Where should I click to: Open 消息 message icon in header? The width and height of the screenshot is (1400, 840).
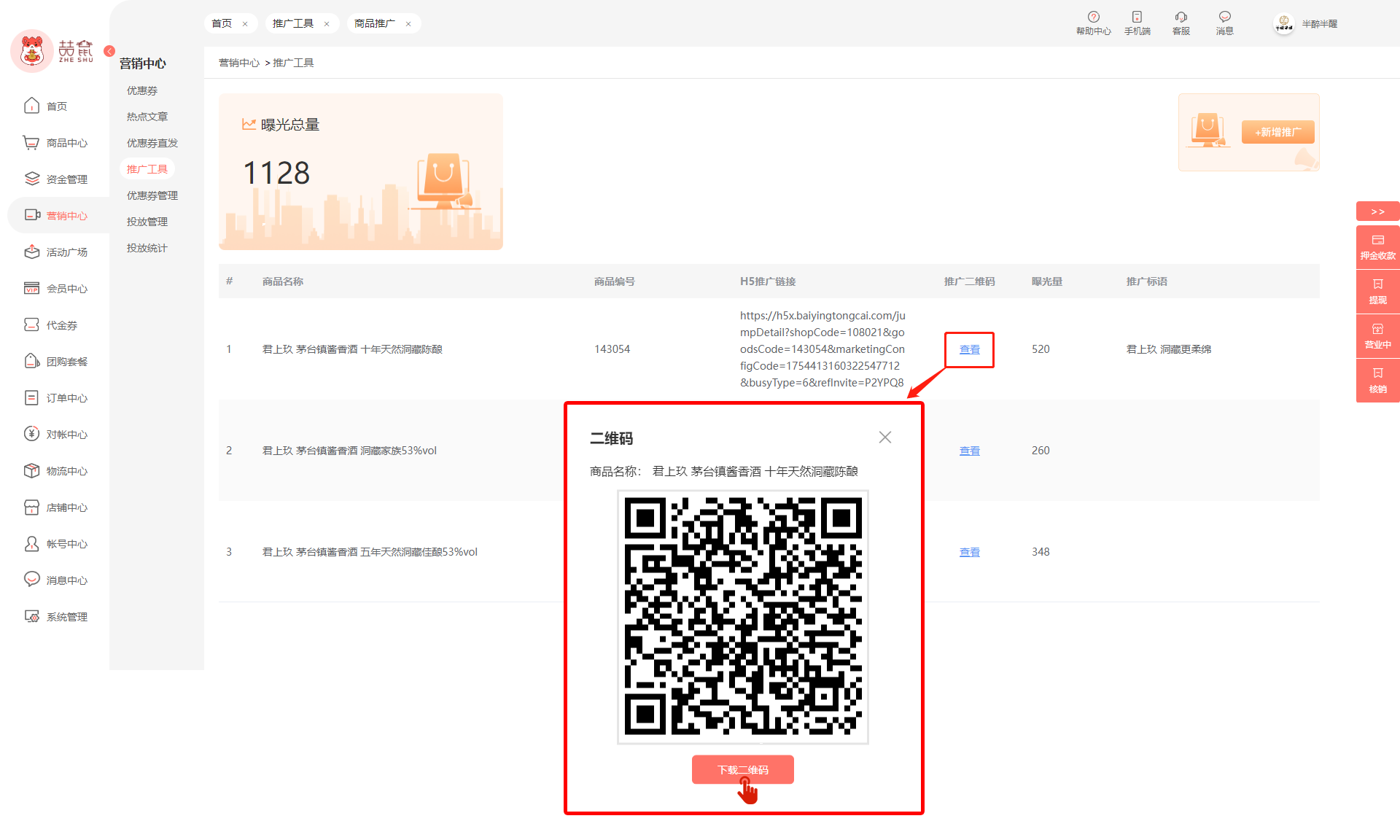1224,17
